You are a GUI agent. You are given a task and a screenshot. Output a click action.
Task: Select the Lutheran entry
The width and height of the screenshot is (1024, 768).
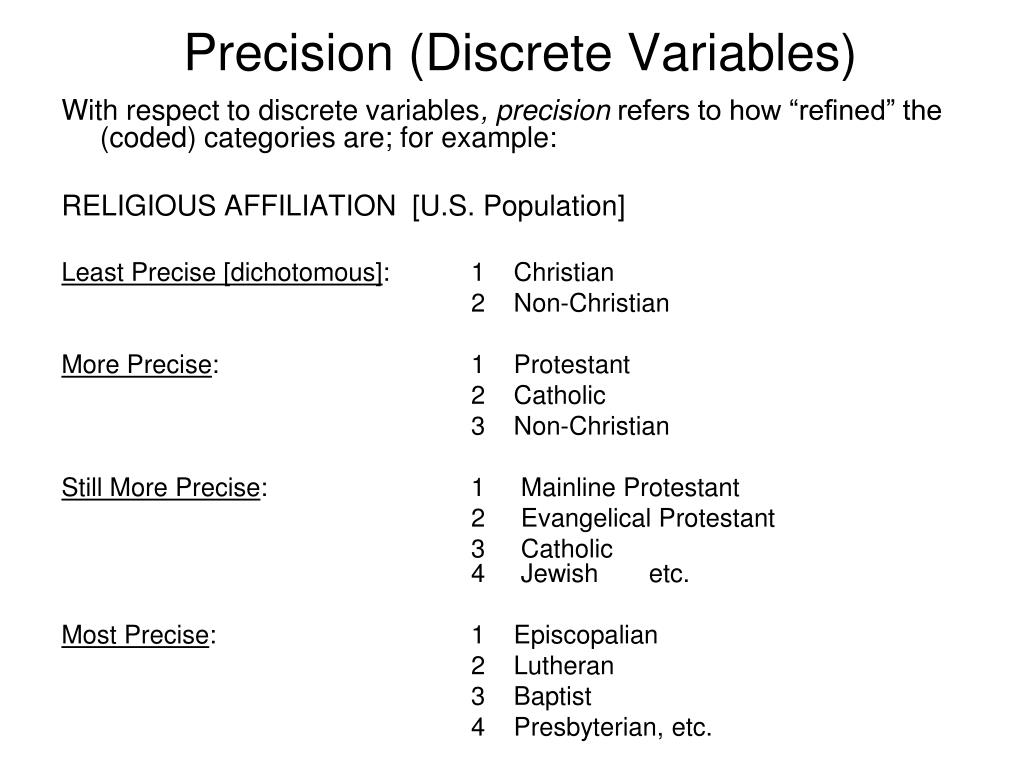click(564, 665)
